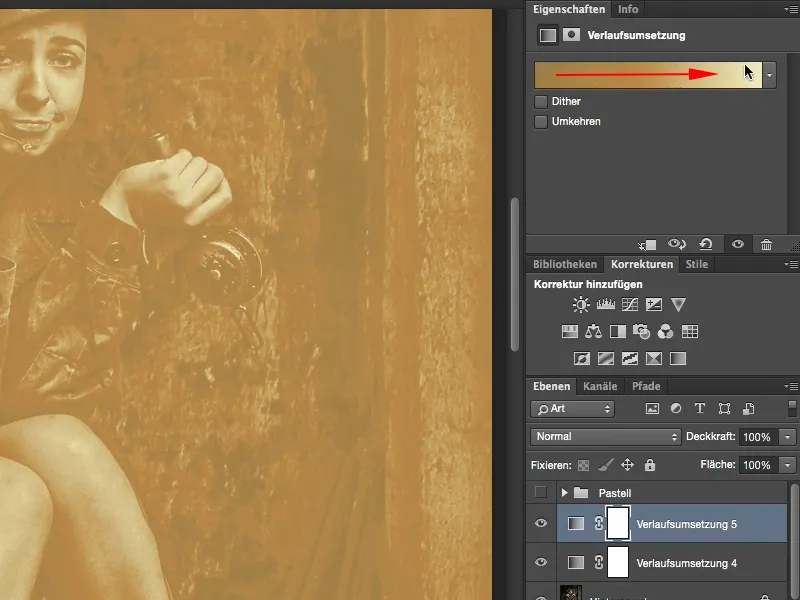Image resolution: width=800 pixels, height=600 pixels.
Task: Open the gradient picker dropdown arrow
Action: [x=768, y=74]
